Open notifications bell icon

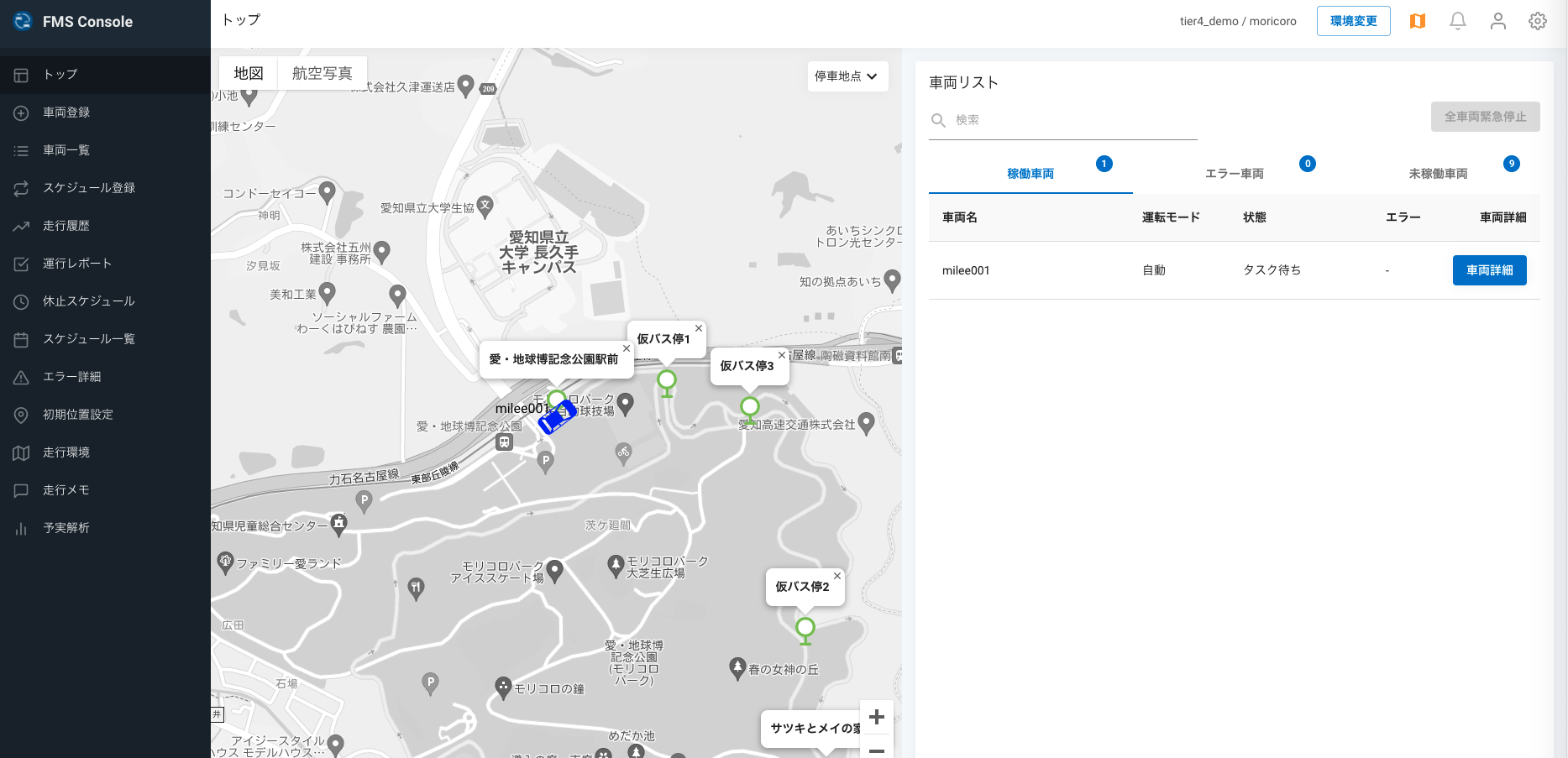click(1458, 21)
